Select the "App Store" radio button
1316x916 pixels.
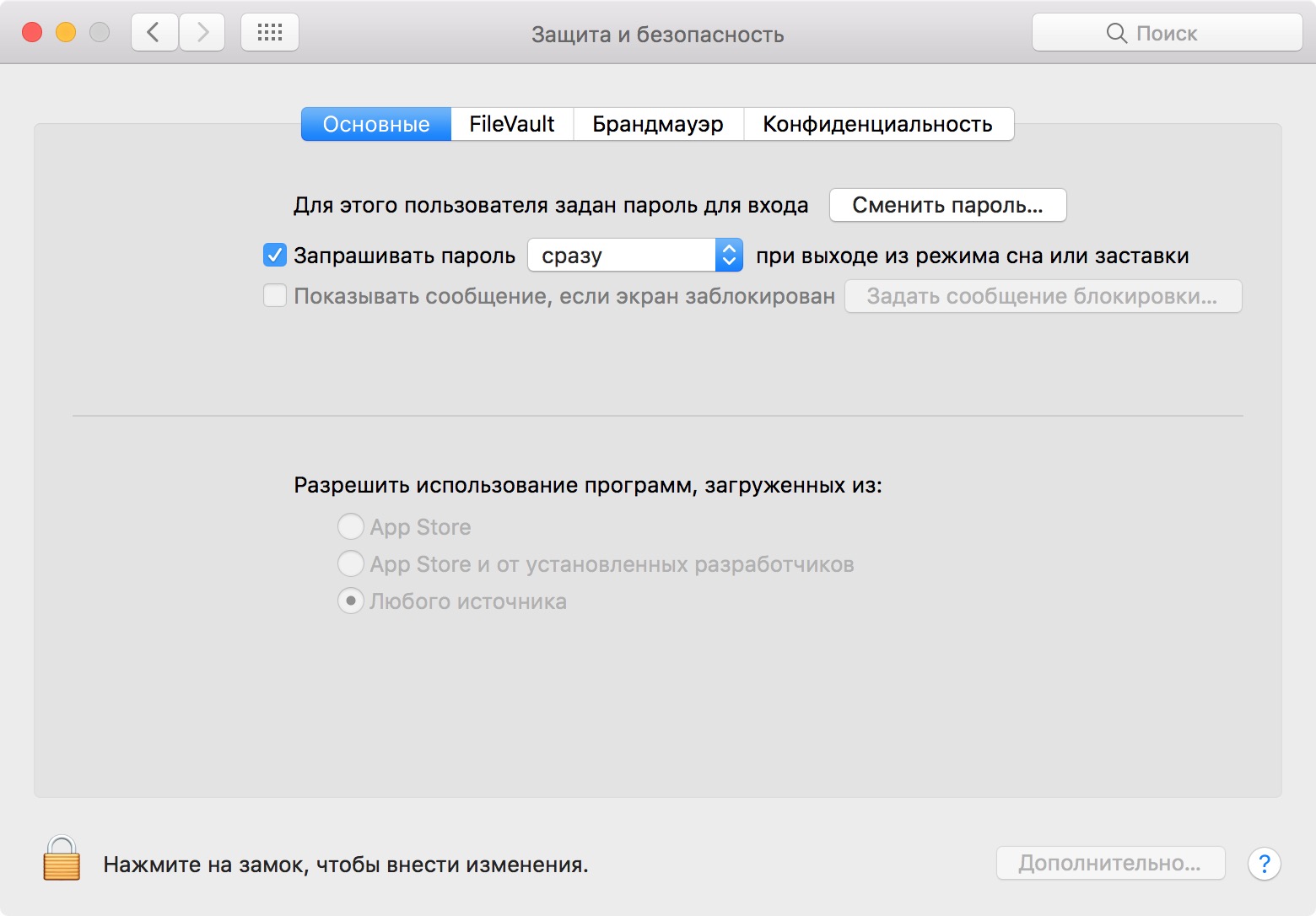(x=351, y=526)
